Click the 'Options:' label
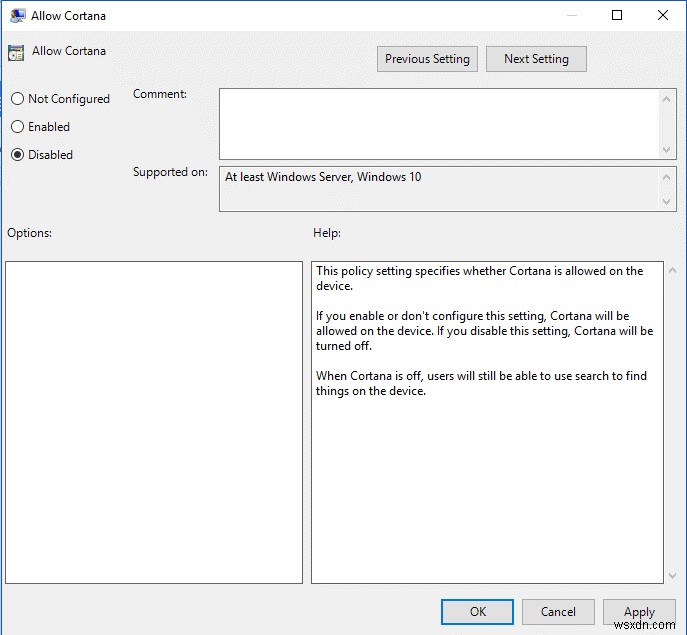687x635 pixels. click(29, 233)
